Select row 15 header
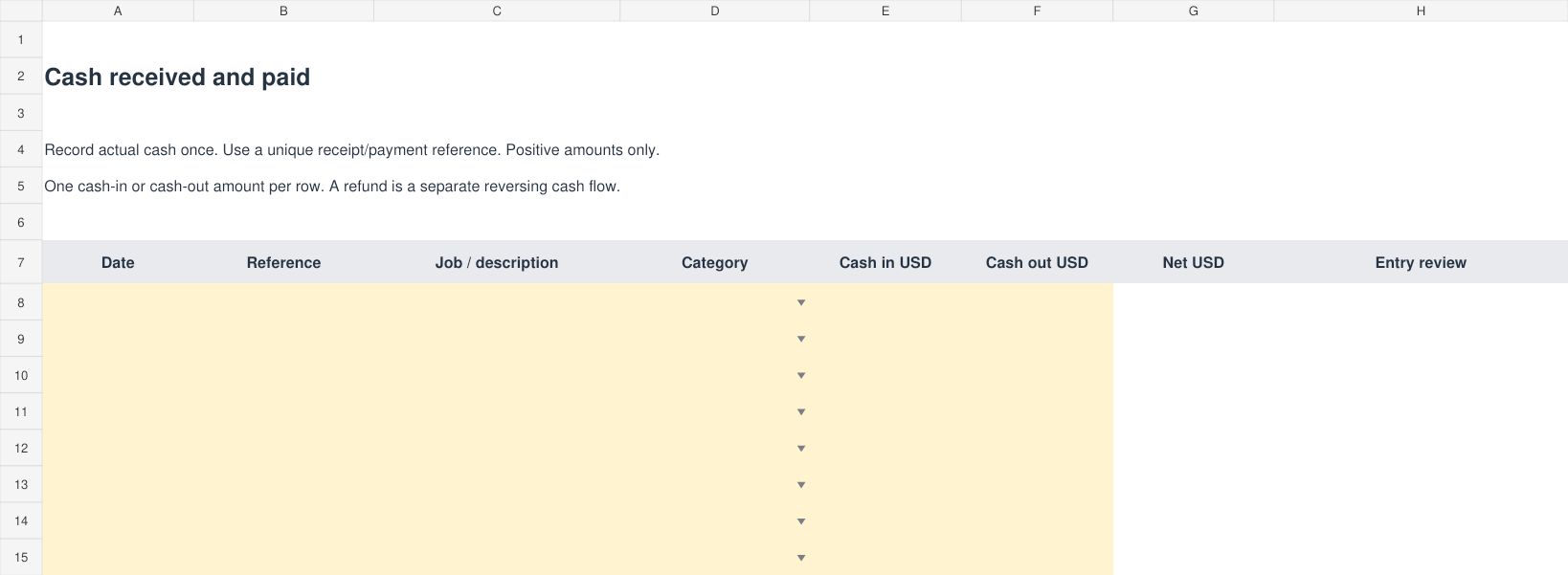 tap(21, 557)
